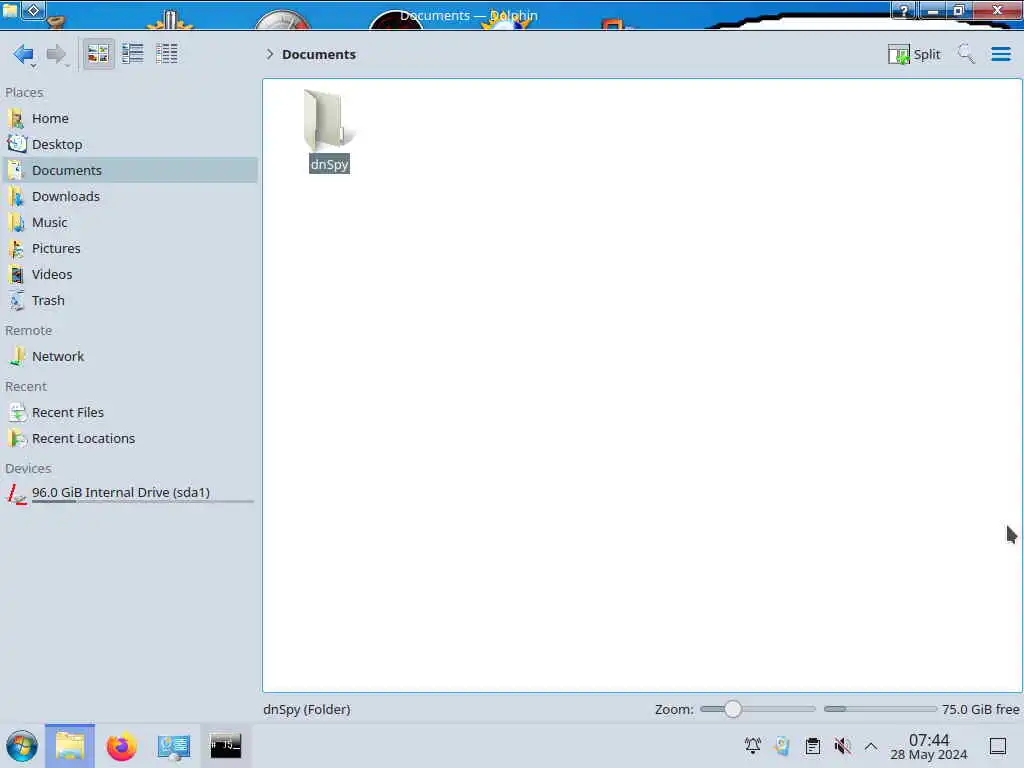Open Recent Locations
The image size is (1024, 768).
(131, 438)
